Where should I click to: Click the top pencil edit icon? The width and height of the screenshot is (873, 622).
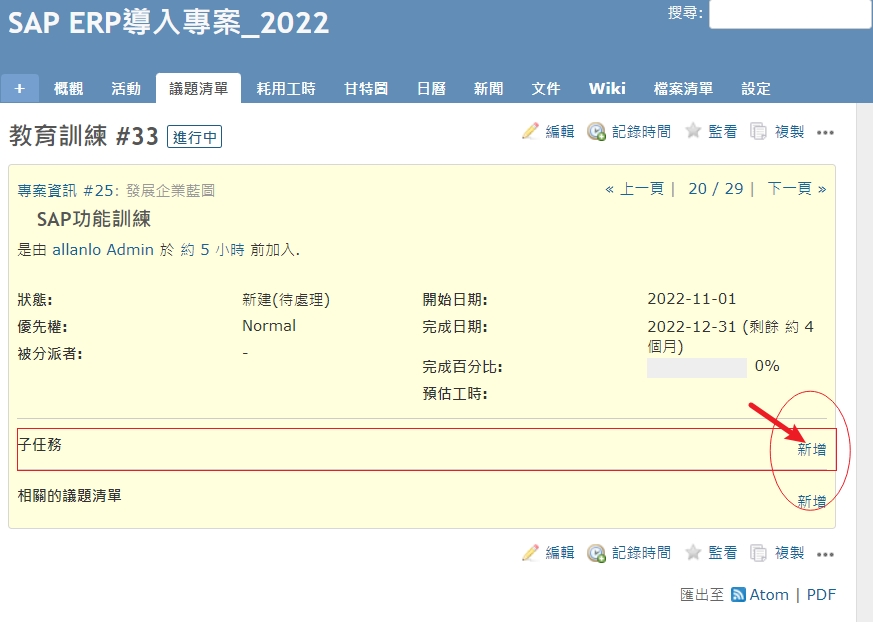coord(531,132)
